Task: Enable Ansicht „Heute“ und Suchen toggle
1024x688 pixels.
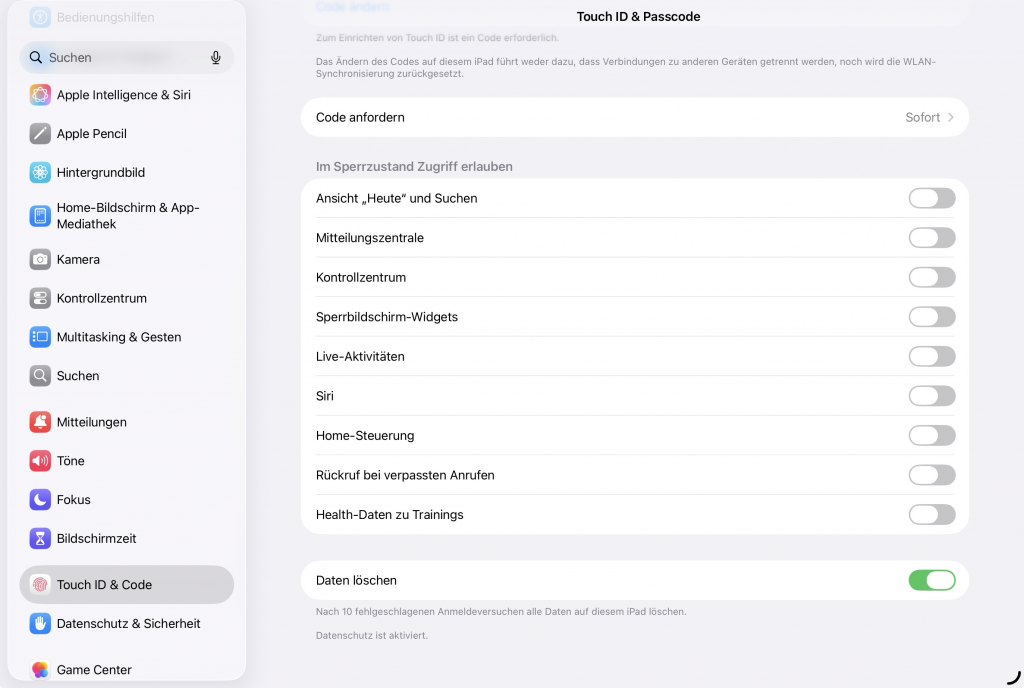Action: 931,199
